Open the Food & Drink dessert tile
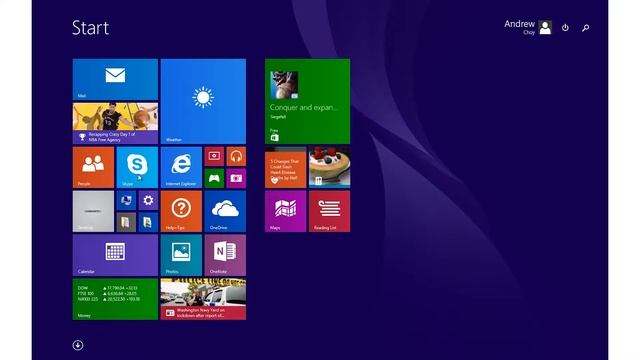The image size is (640, 360). point(329,167)
